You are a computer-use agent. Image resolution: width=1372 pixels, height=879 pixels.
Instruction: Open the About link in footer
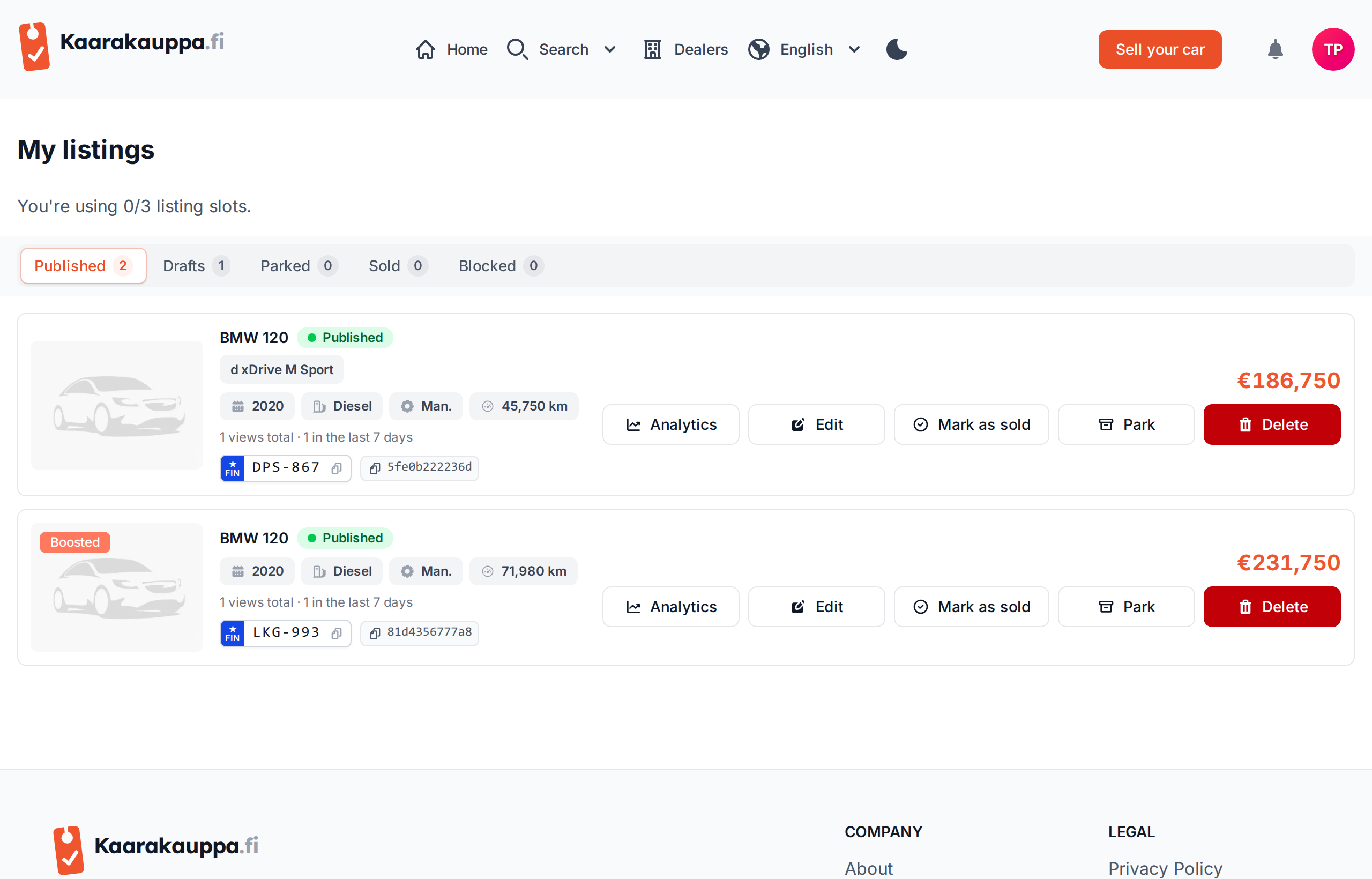point(869,868)
